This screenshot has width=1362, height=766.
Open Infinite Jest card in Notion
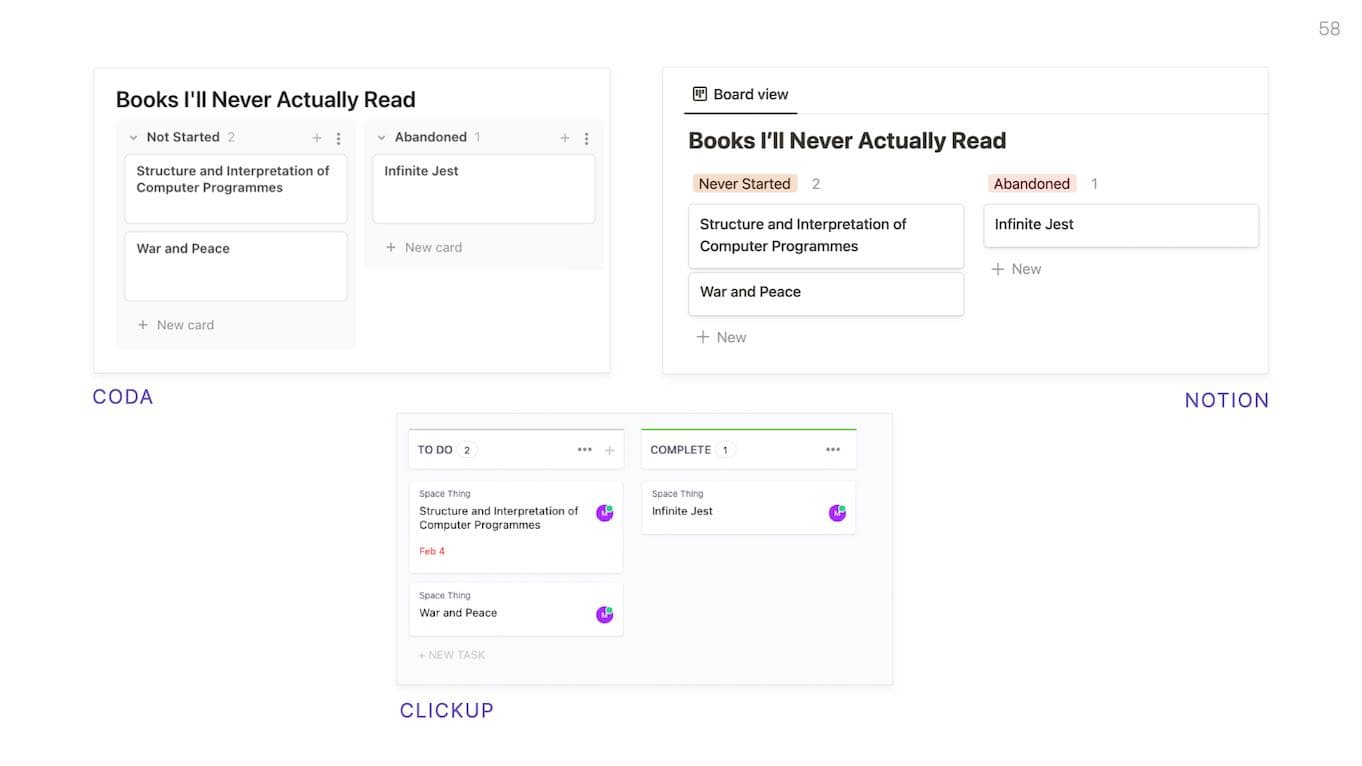[x=1120, y=225]
